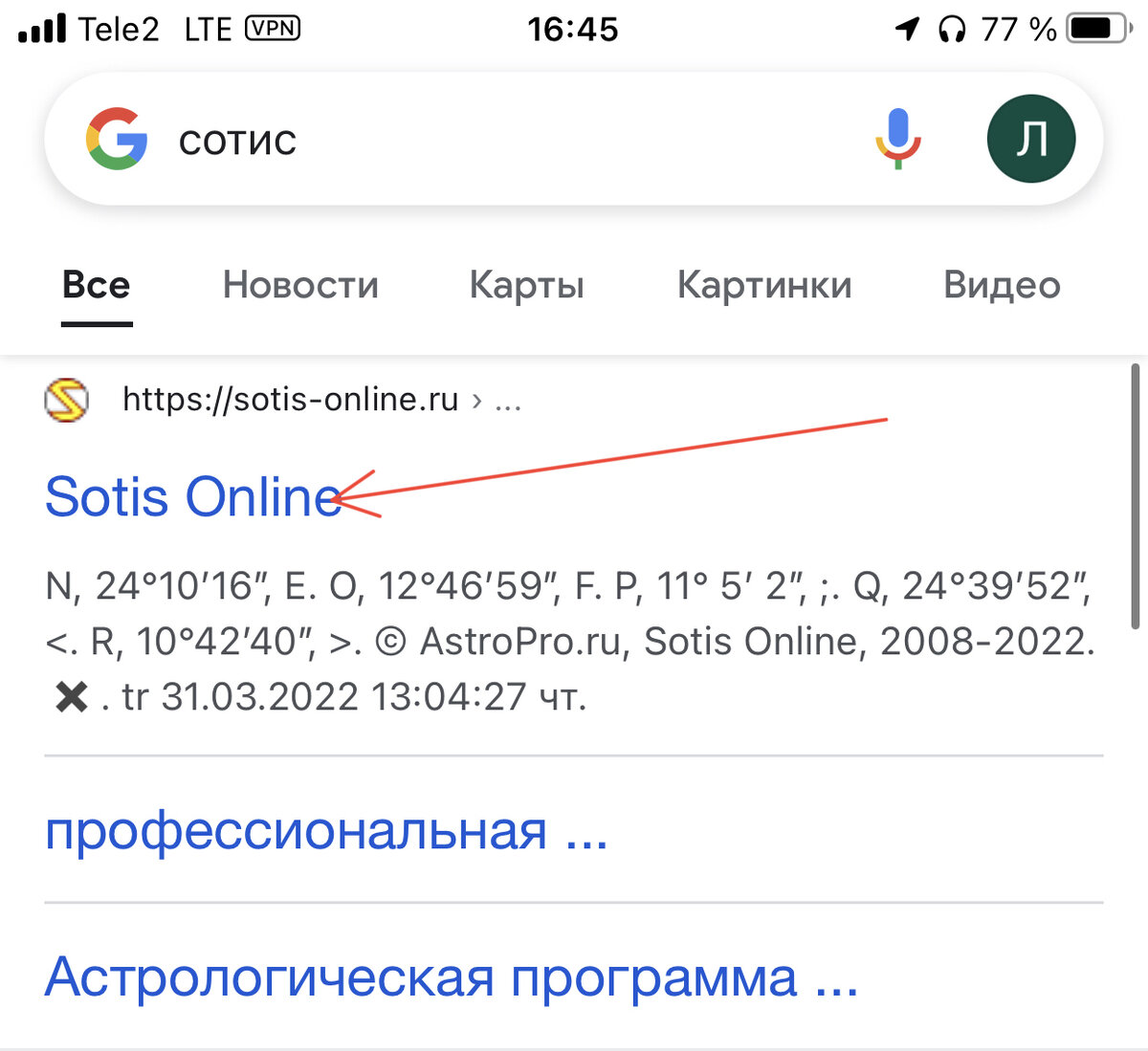Click the Sotis Online site favicon
1148x1051 pixels.
point(64,400)
